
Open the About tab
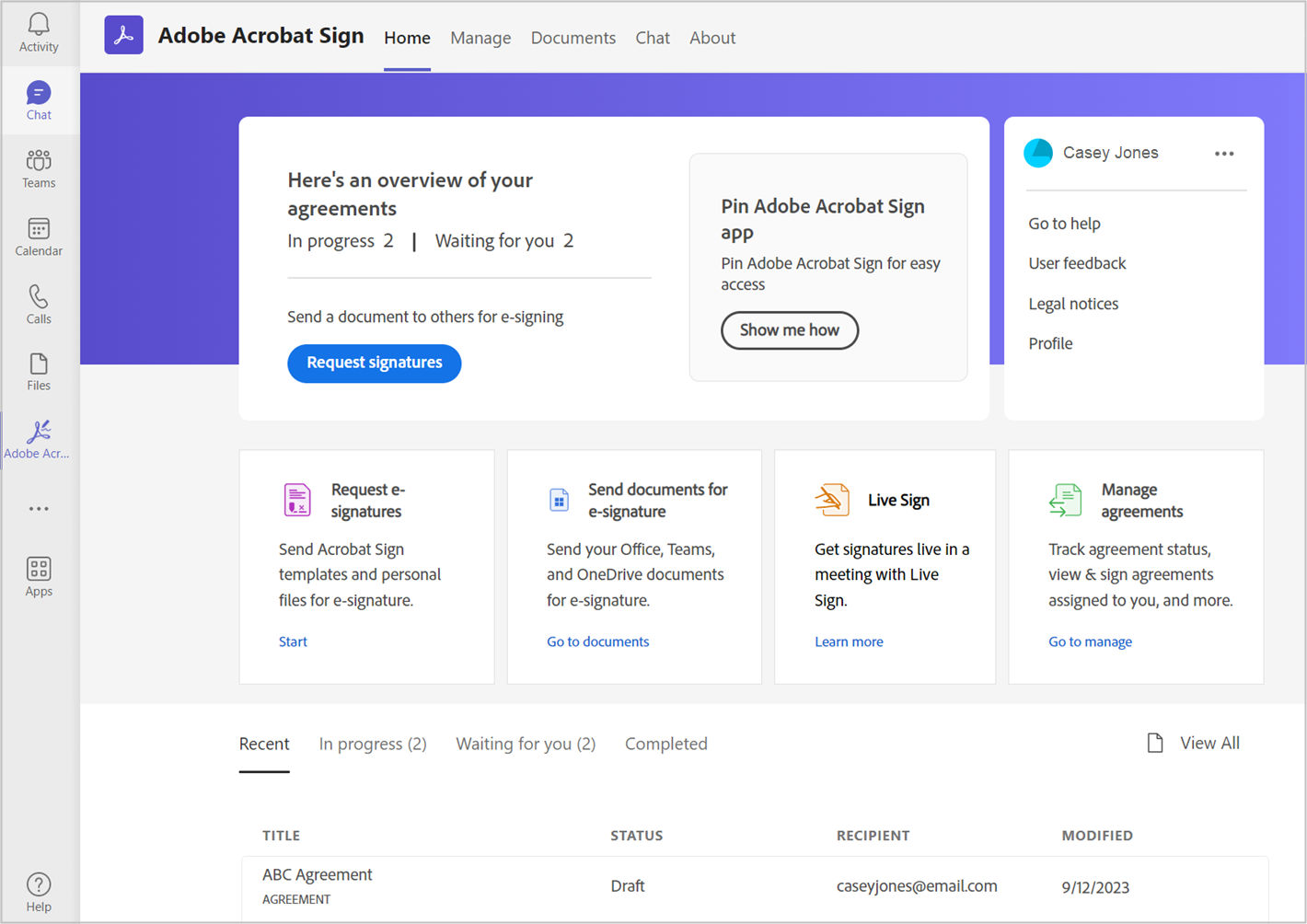point(712,38)
